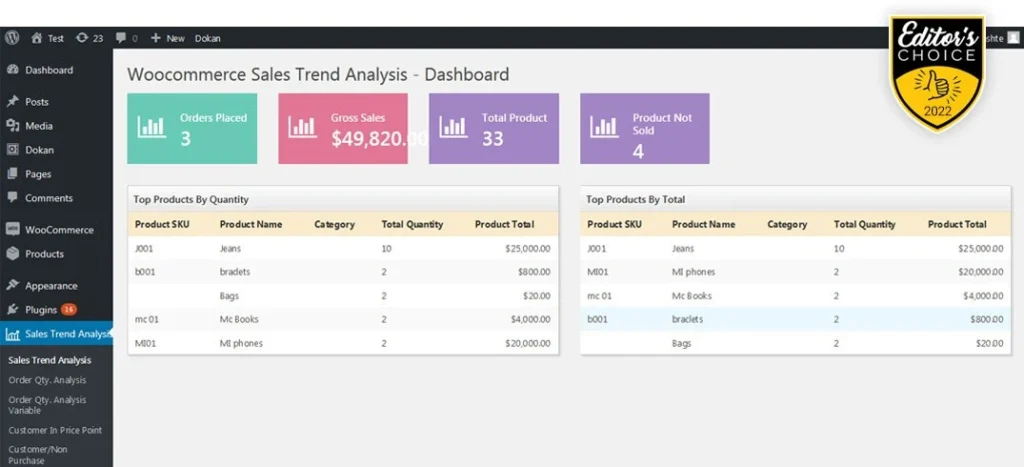
Task: Sort by Total Quantity in Top Products By Quantity
Action: click(412, 225)
